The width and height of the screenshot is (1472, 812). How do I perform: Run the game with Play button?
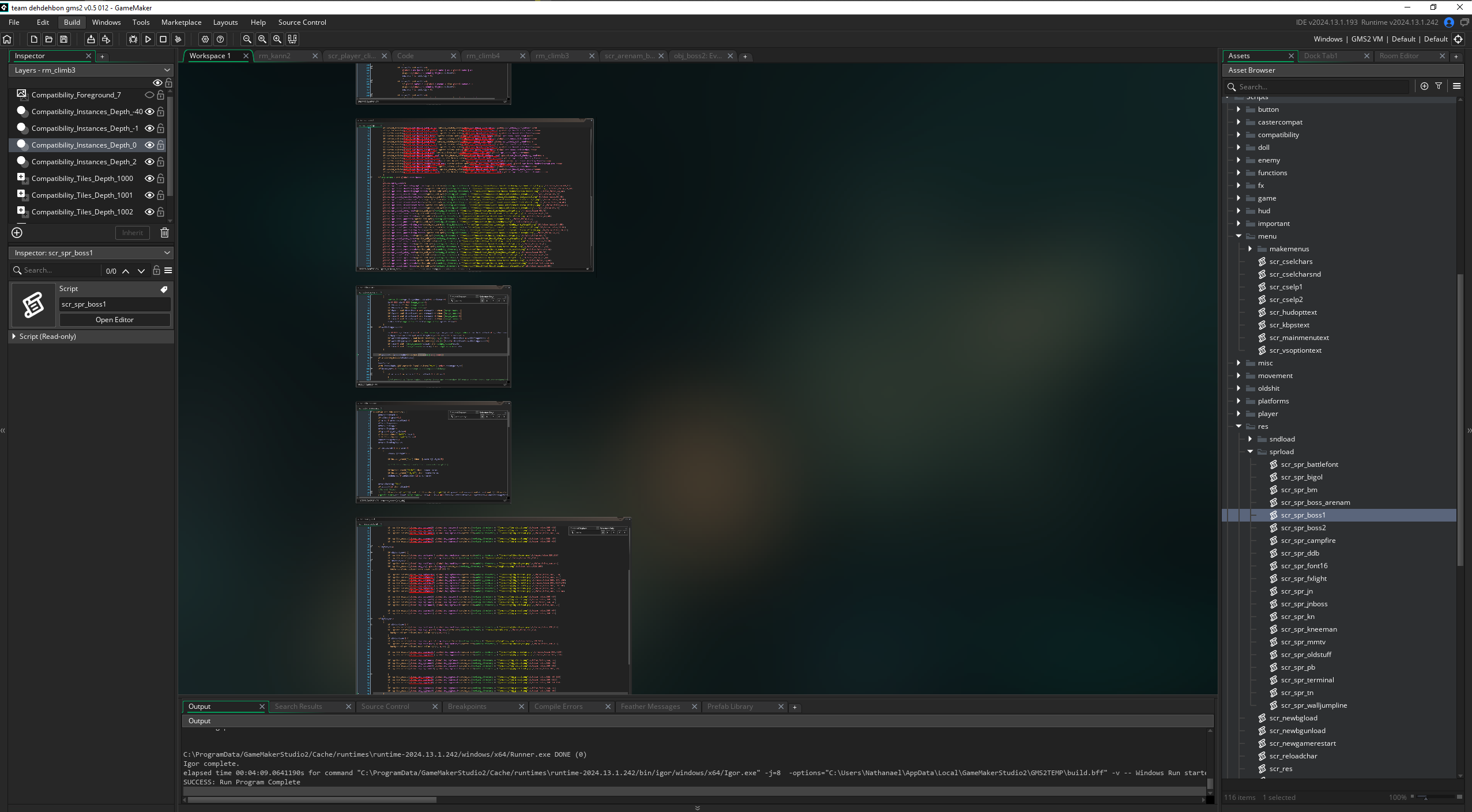[148, 39]
